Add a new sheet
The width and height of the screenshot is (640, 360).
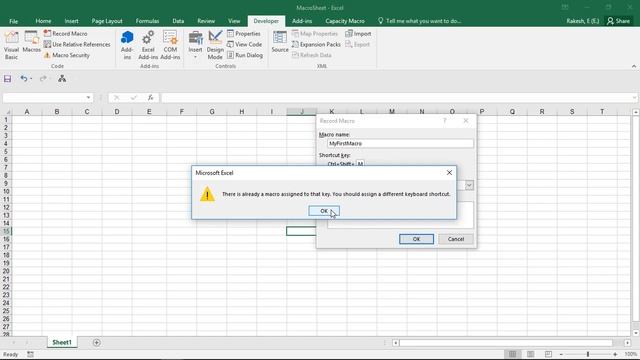tap(97, 343)
